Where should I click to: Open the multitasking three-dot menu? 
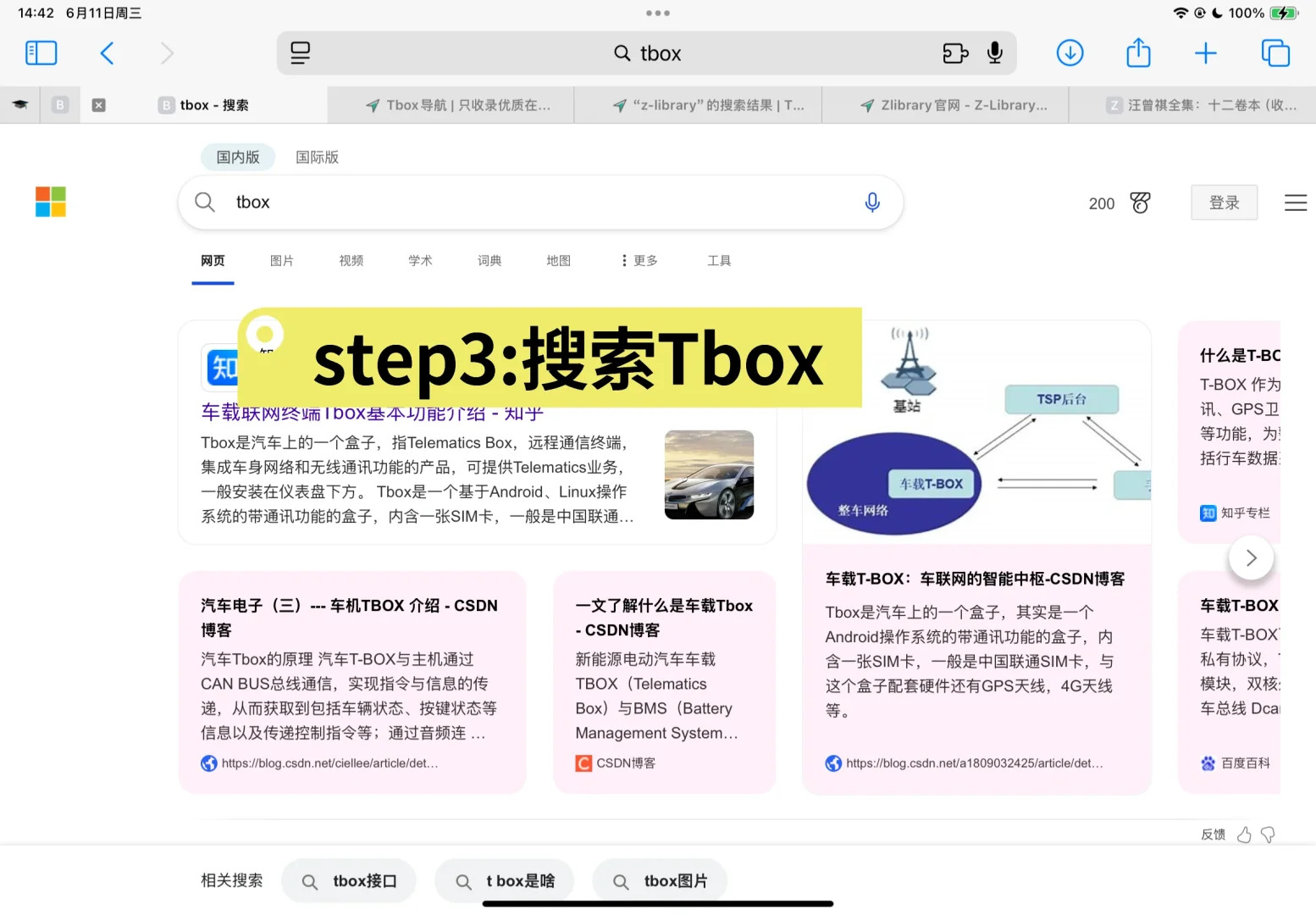tap(658, 14)
